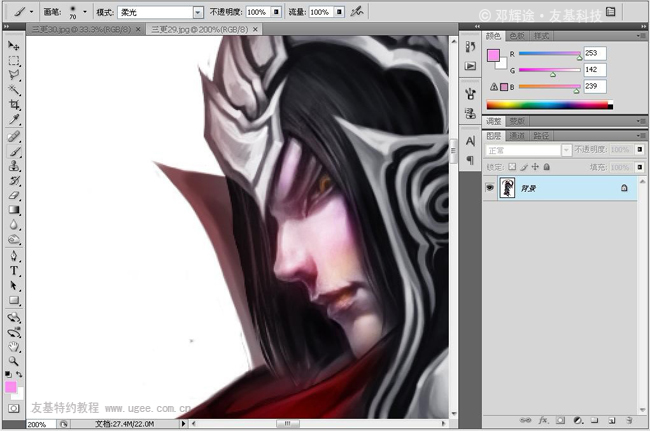Delete the layer with trash icon
This screenshot has width=650, height=431.
(629, 420)
